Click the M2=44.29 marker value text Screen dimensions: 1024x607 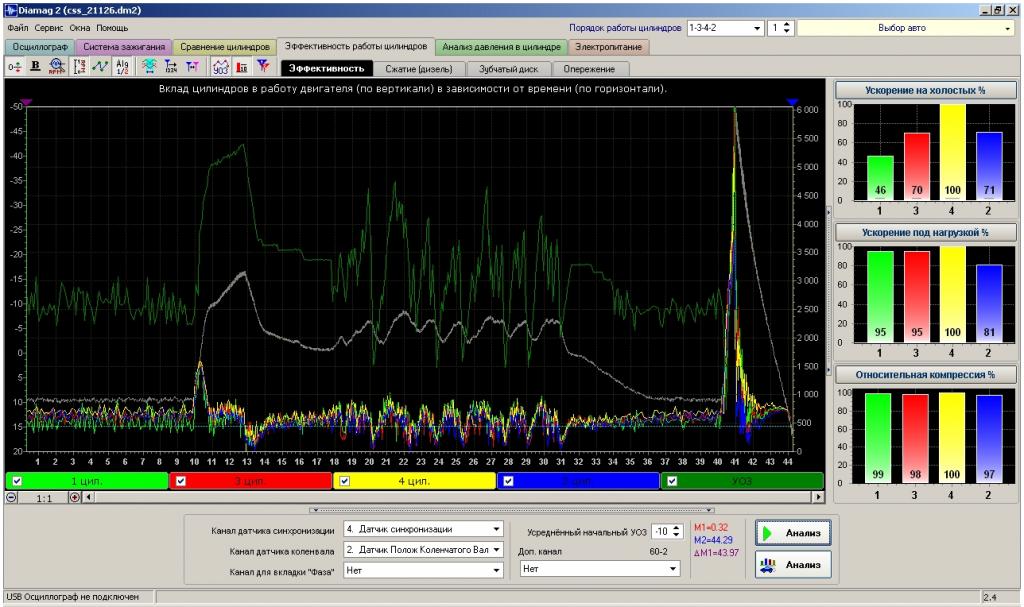tap(713, 540)
